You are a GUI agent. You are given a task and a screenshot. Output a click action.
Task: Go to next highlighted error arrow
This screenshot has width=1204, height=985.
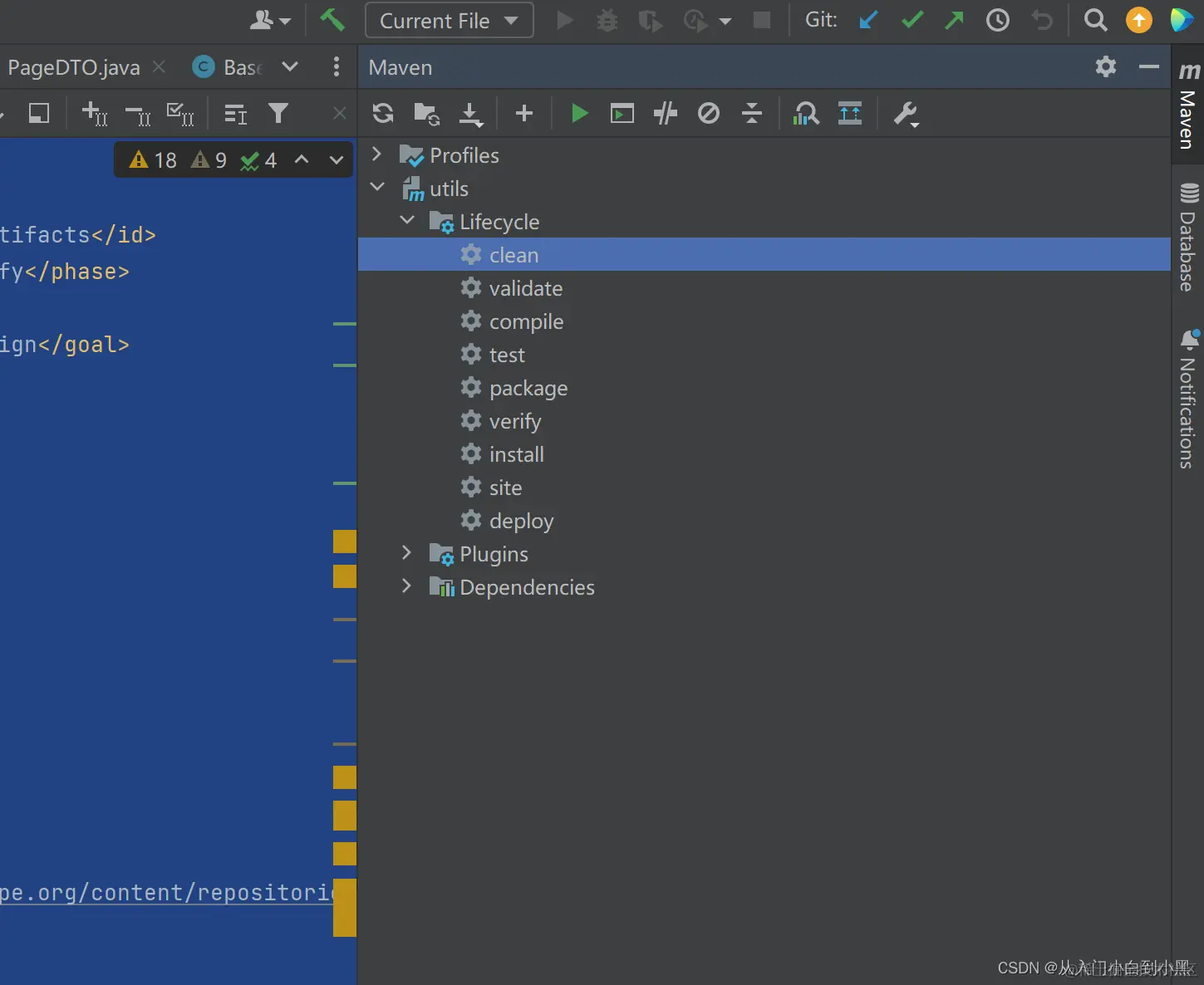[336, 159]
